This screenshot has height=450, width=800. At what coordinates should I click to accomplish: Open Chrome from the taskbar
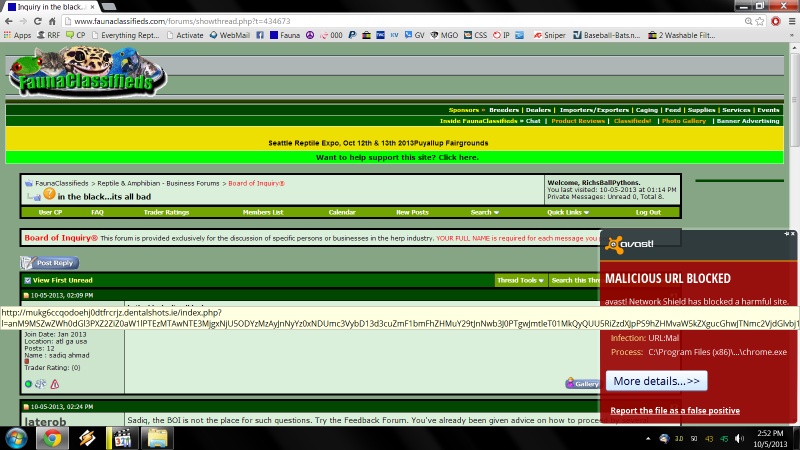pyautogui.click(x=52, y=438)
